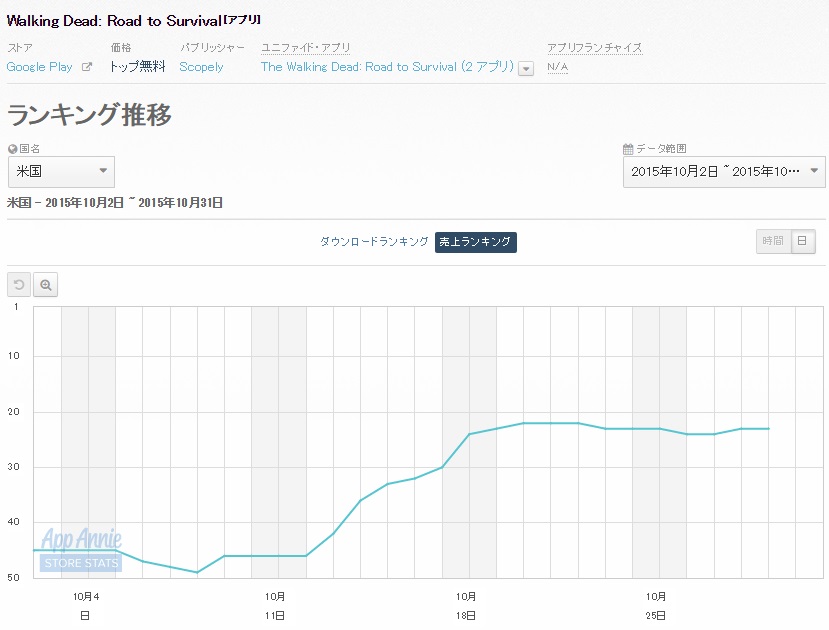Viewport: 829px width, 630px height.
Task: Click the パブリッシャー label
Action: 213,48
